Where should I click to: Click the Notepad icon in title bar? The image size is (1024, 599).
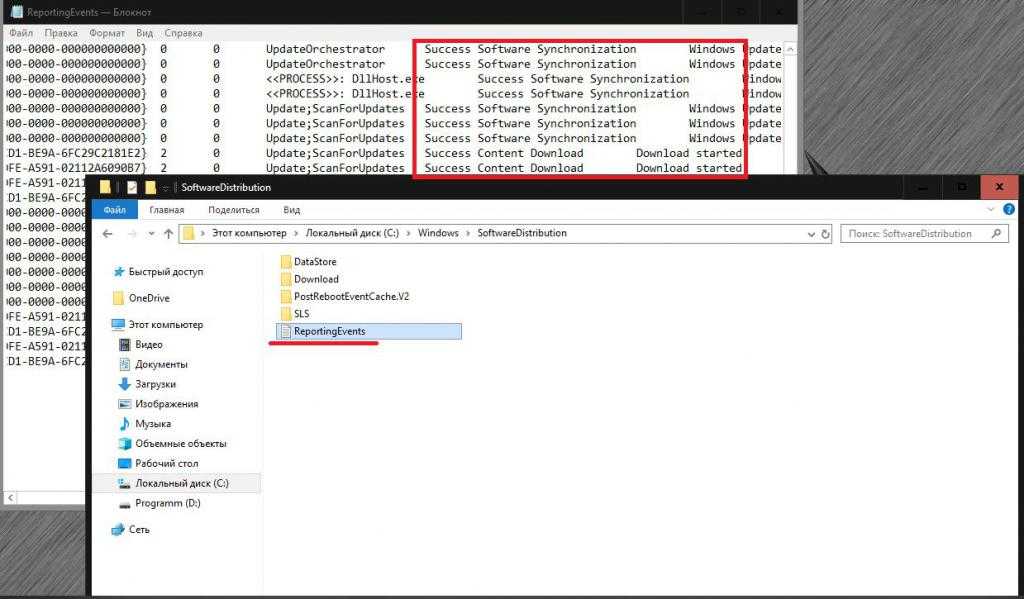point(18,12)
